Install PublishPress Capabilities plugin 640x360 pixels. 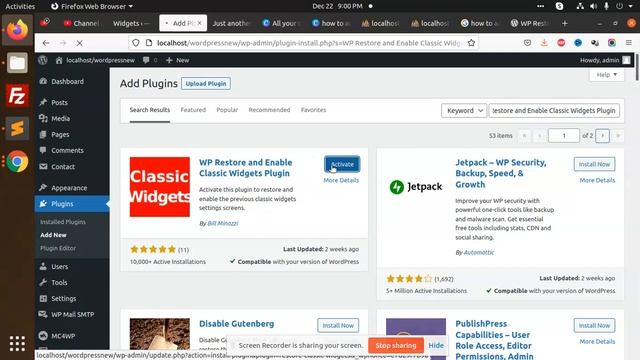click(594, 325)
